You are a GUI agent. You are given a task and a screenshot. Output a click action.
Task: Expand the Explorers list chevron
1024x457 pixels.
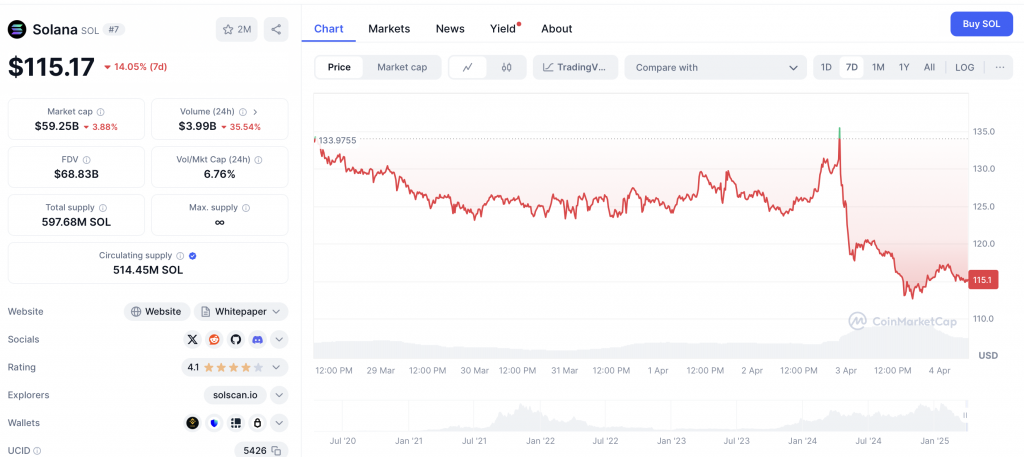tap(280, 395)
